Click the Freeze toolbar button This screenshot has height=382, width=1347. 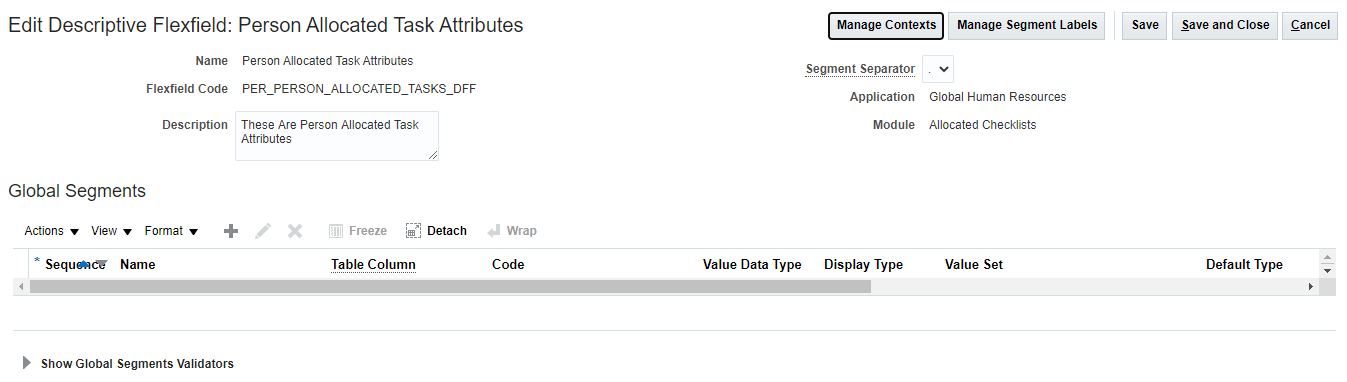click(358, 231)
